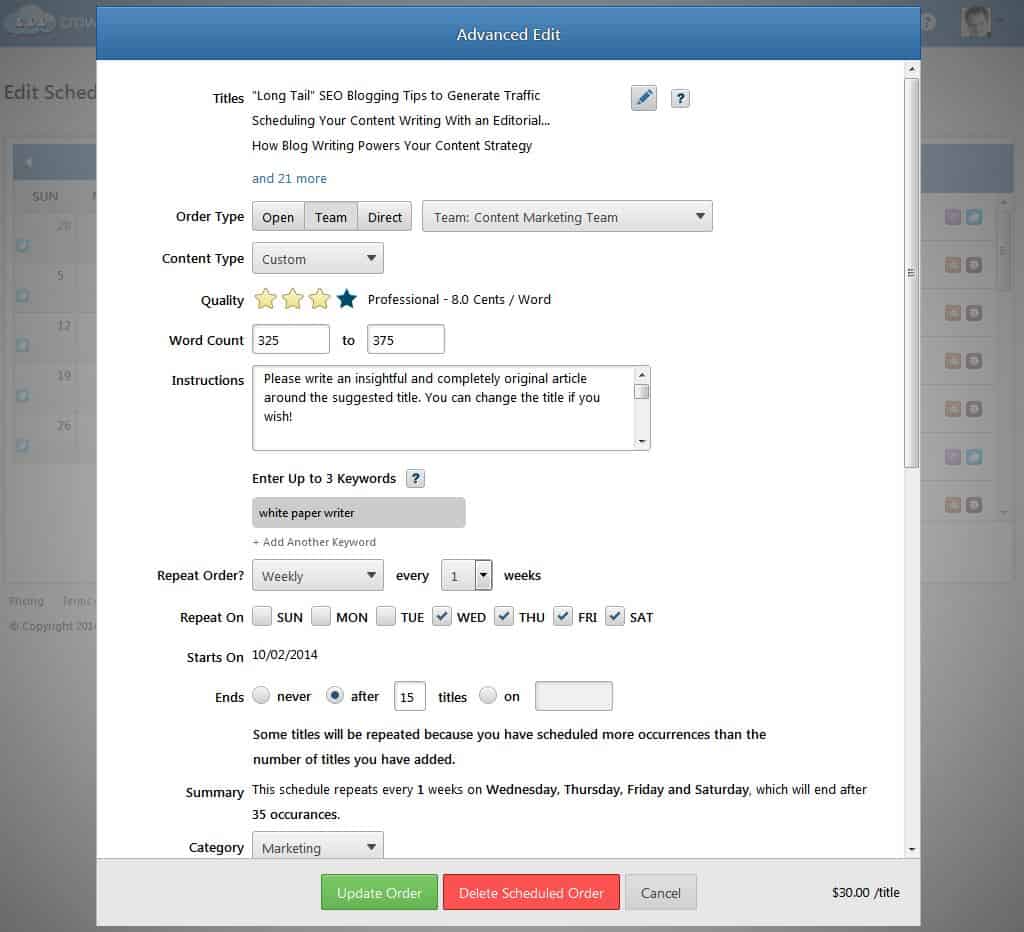Switch order type to Open
This screenshot has height=932, width=1024.
[278, 217]
